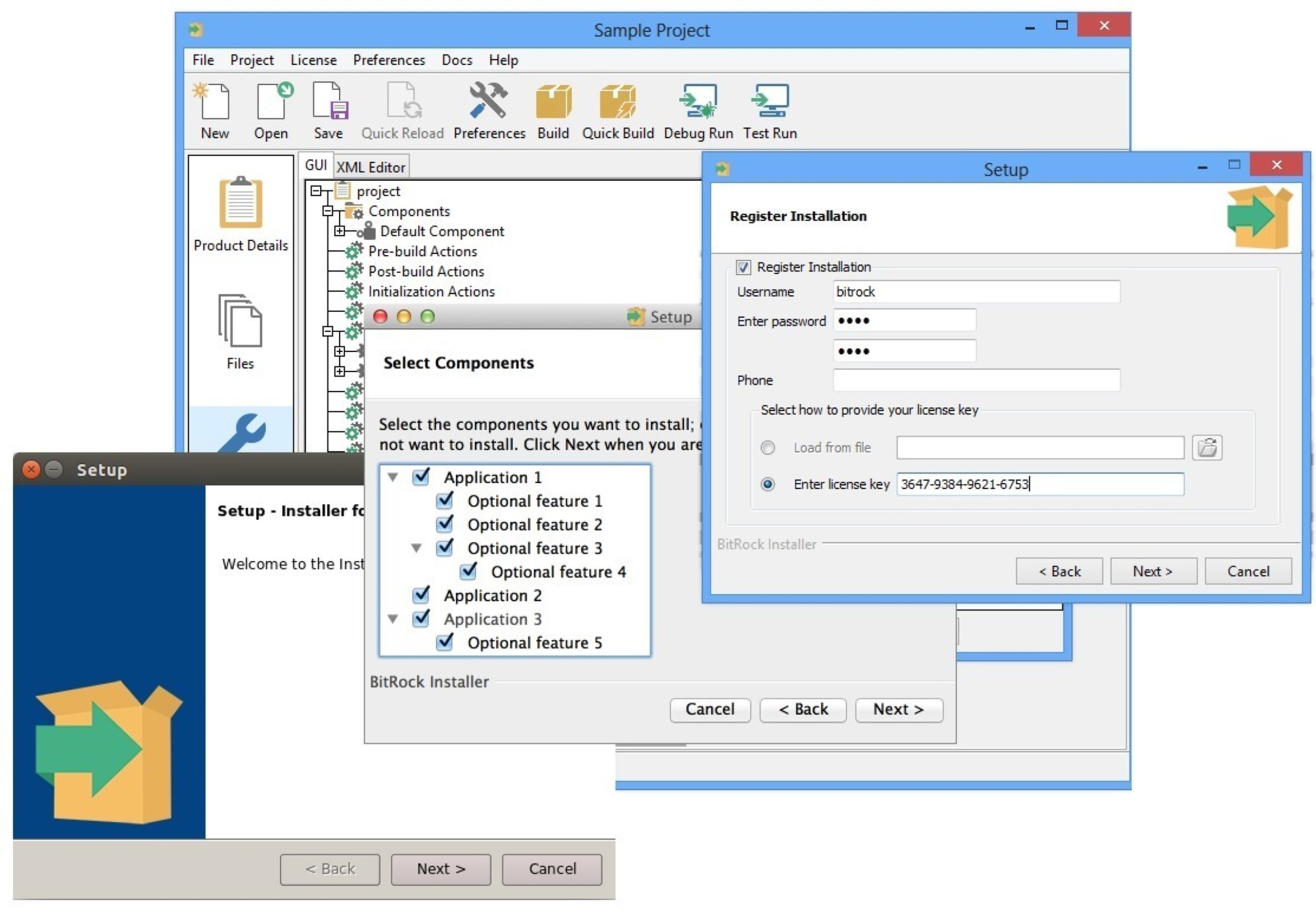This screenshot has width=1316, height=913.
Task: Collapse the Components tree node
Action: [327, 211]
